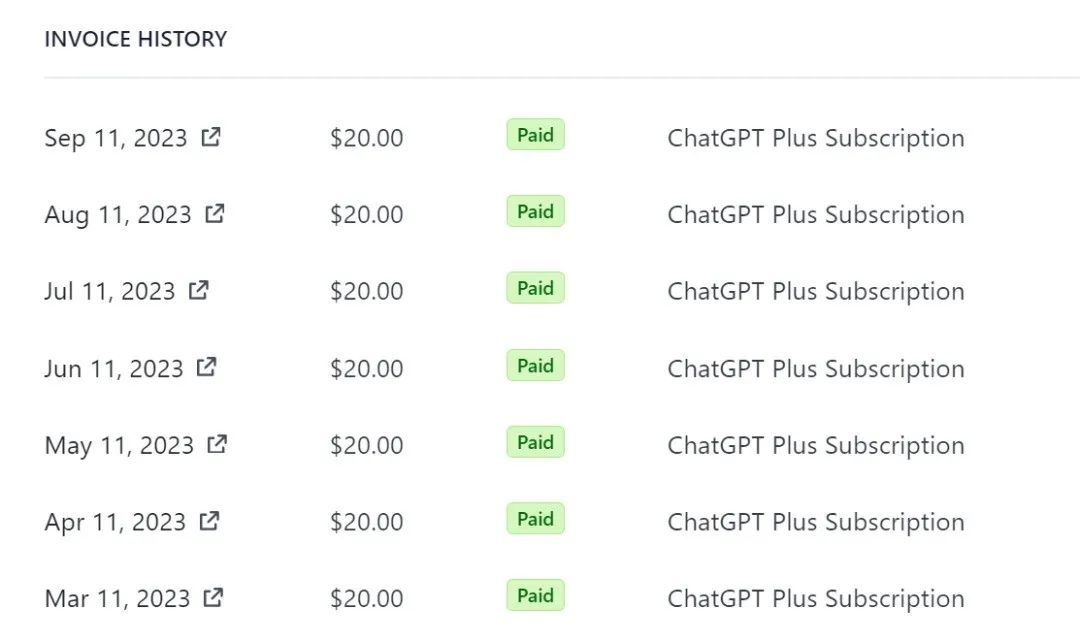Click the Apr 11, 2023 date link
Image resolution: width=1080 pixels, height=636 pixels.
coord(115,522)
